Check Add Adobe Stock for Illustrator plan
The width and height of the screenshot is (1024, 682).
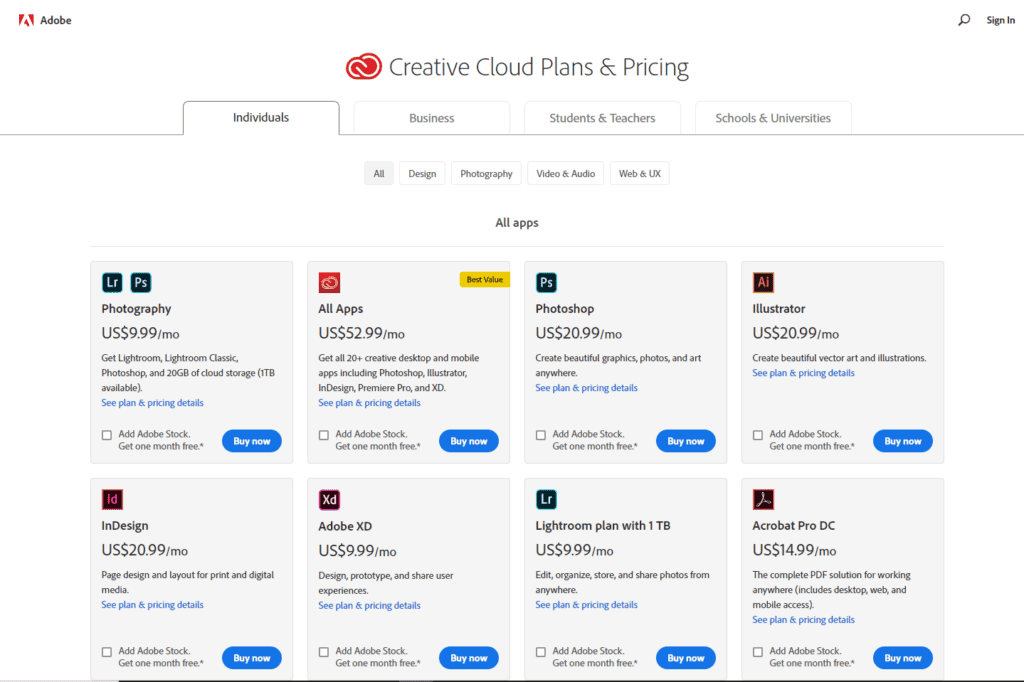click(758, 435)
